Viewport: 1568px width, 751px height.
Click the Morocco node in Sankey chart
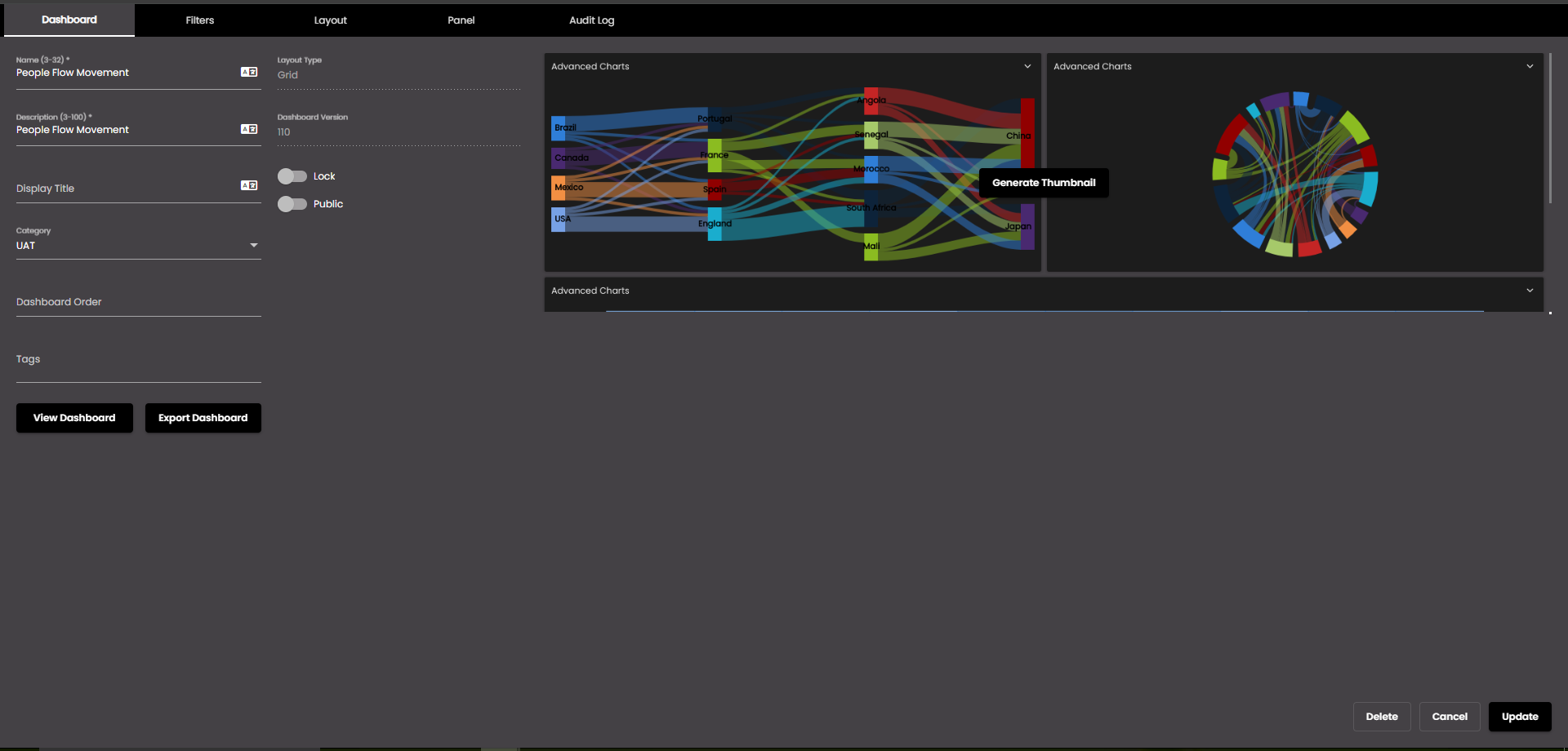(871, 169)
